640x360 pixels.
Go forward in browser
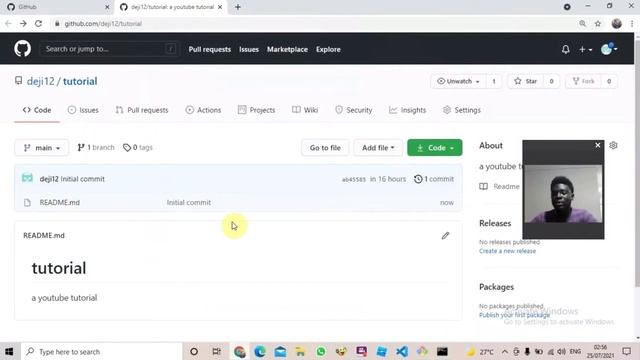tap(23, 24)
